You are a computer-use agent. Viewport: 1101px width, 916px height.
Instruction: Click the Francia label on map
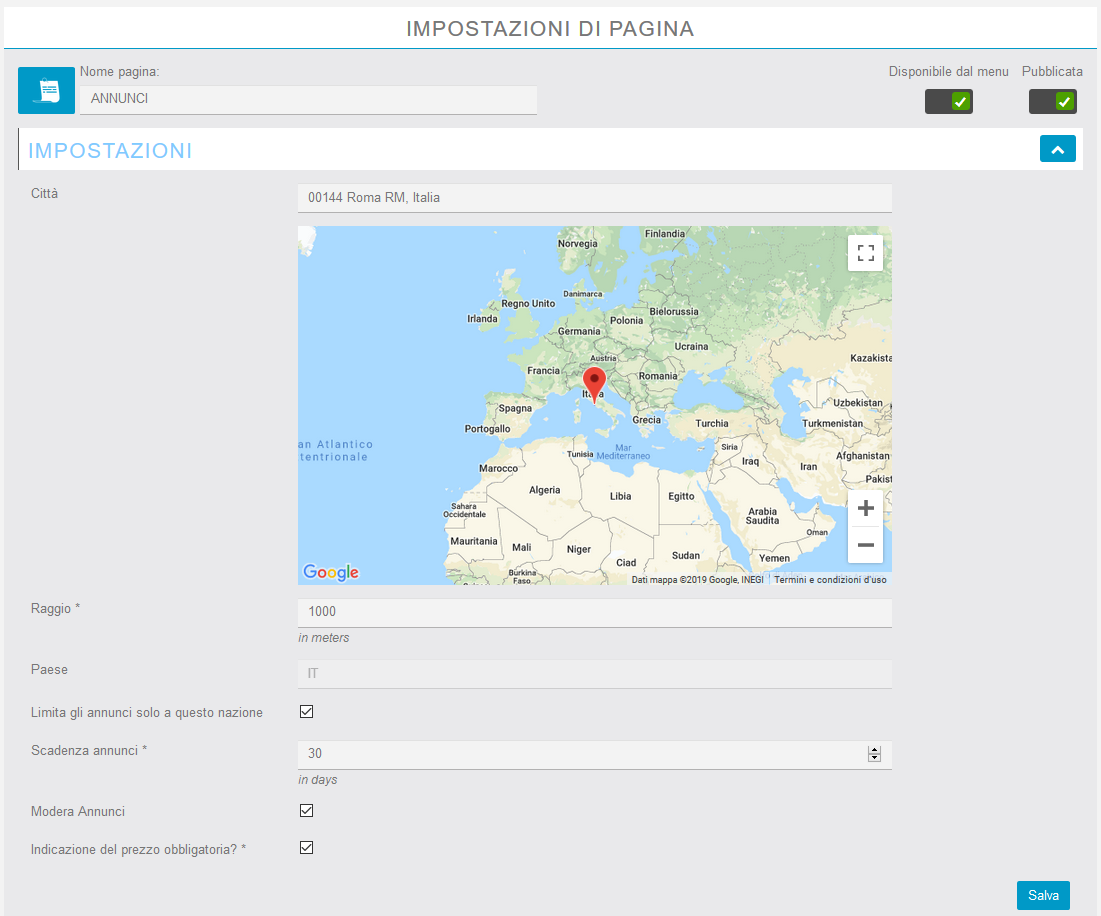(x=543, y=371)
